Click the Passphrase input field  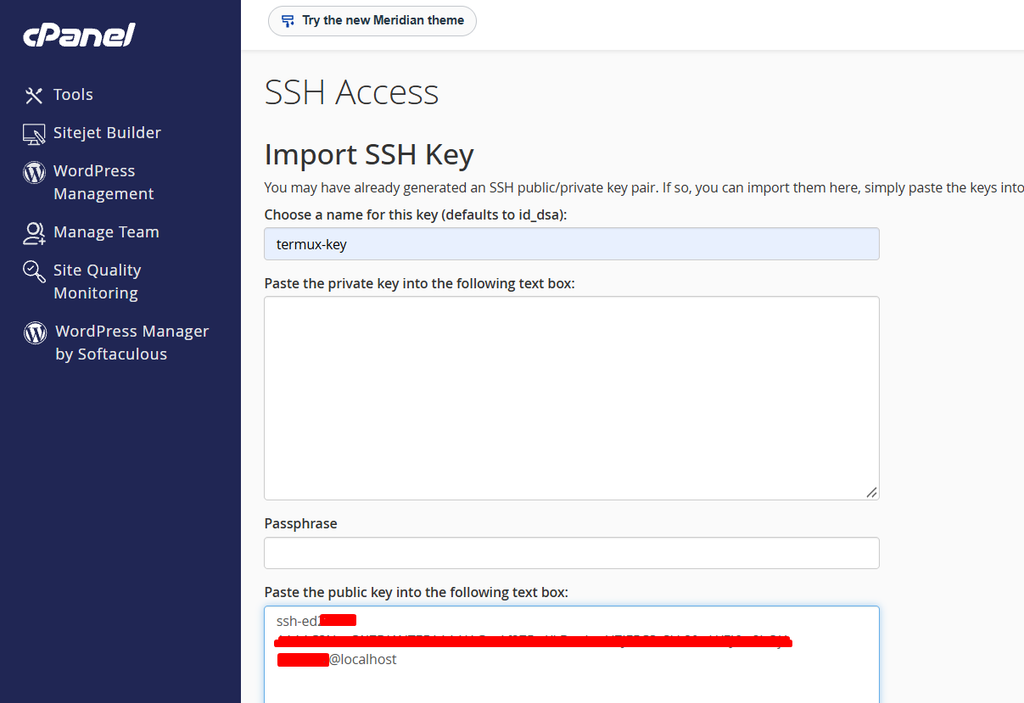pos(571,553)
